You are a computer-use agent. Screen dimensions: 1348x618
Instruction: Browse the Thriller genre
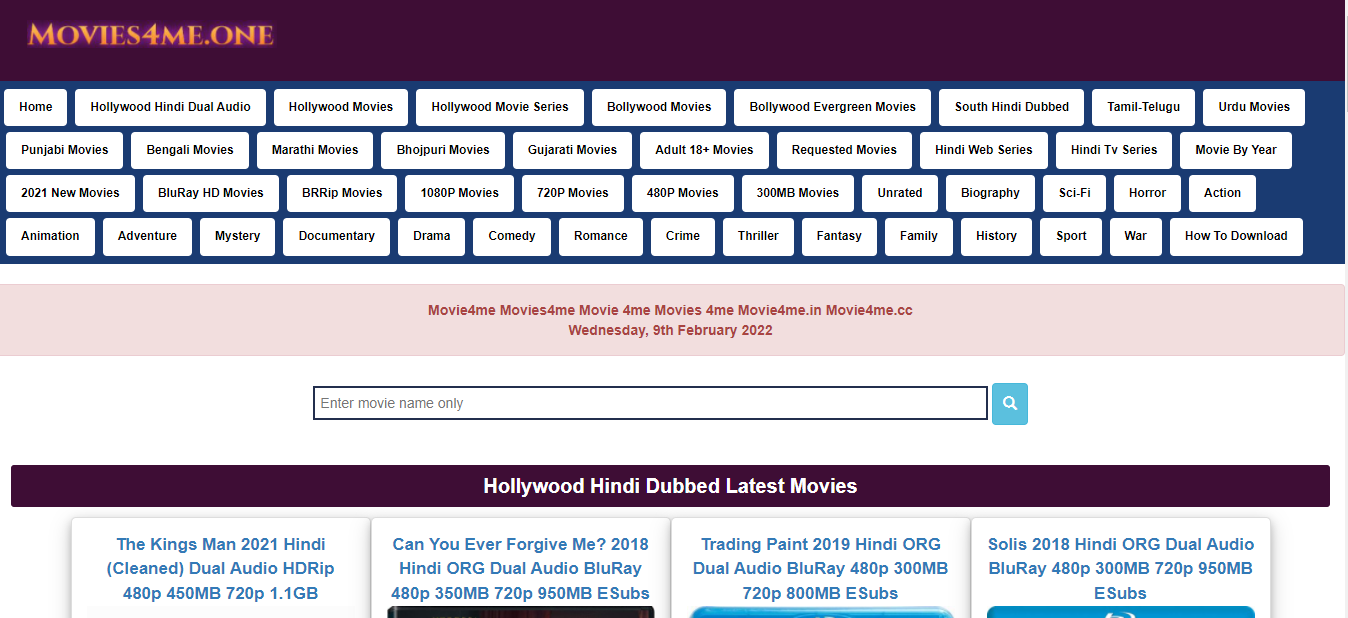[758, 236]
